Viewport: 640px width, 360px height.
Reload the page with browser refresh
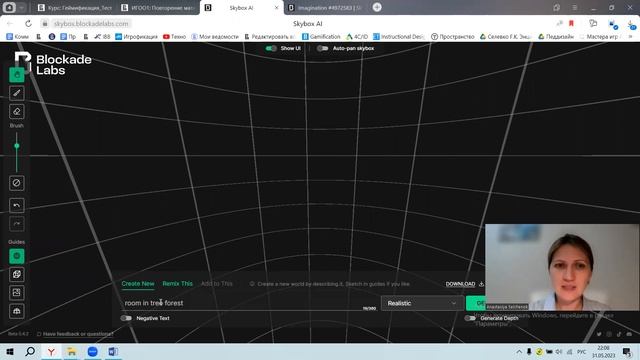tap(28, 24)
